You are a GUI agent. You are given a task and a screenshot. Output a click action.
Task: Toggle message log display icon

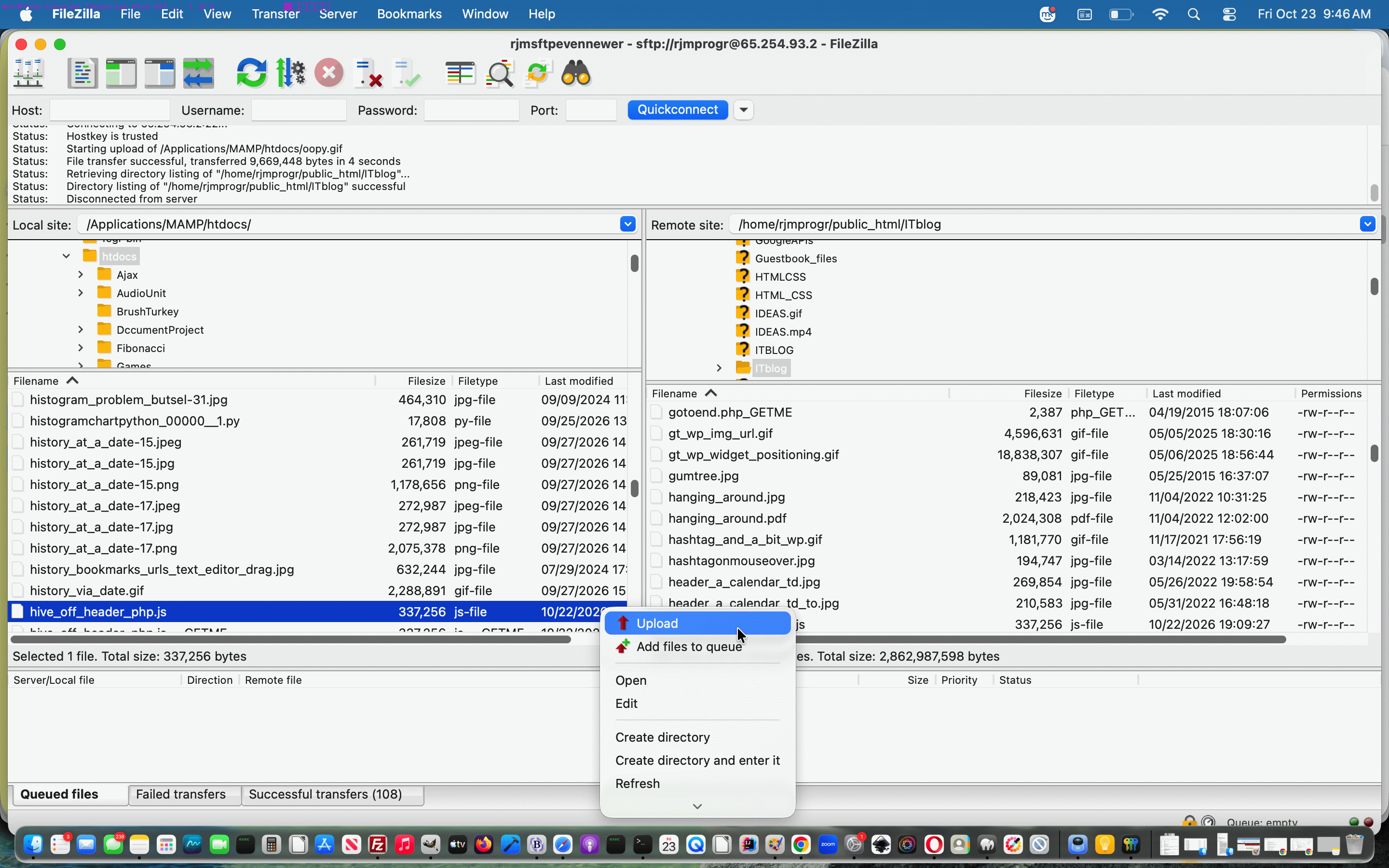(82, 73)
